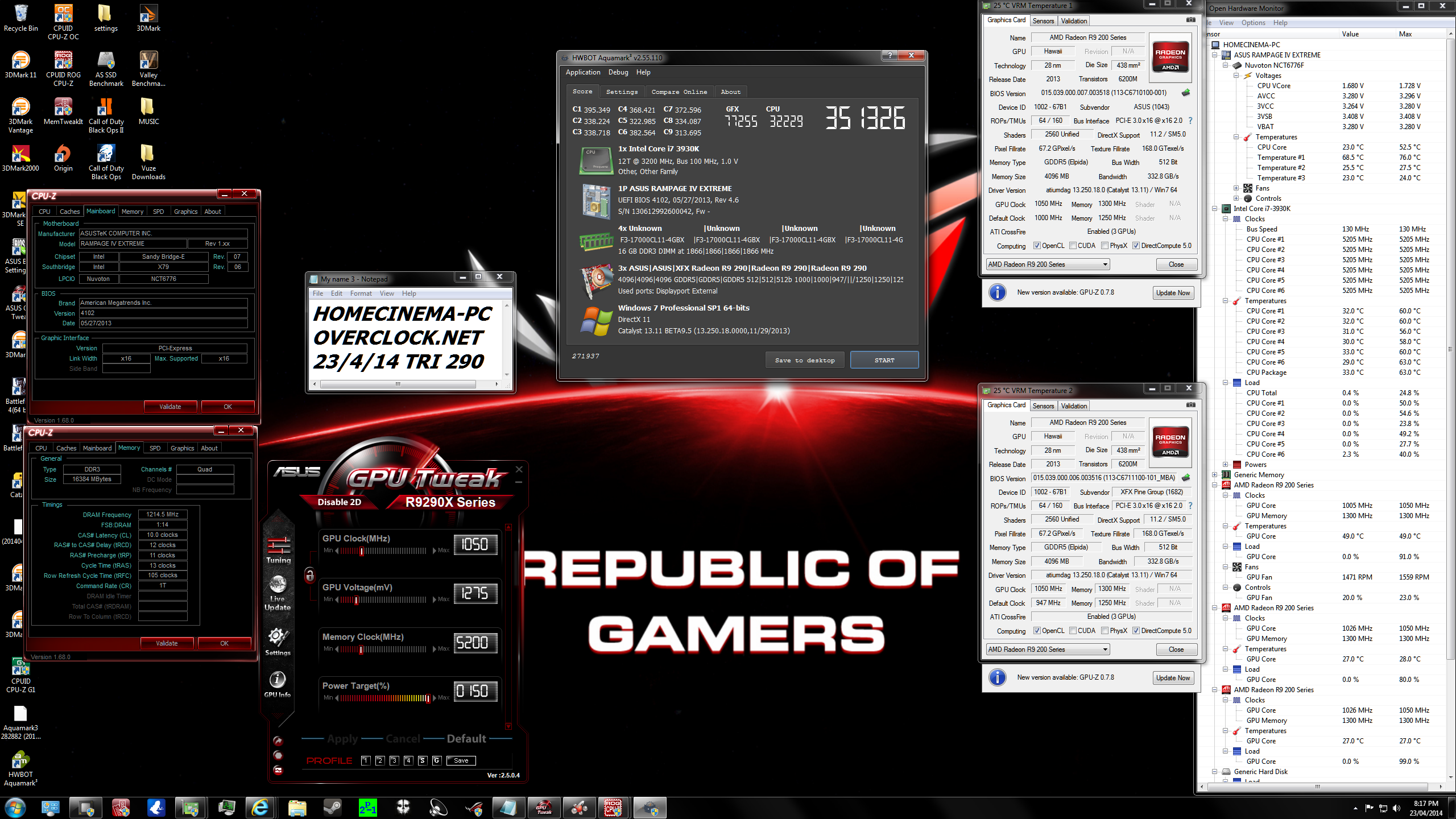Open Live Update in GPU Tweak
This screenshot has height=819, width=1456.
pos(278,593)
